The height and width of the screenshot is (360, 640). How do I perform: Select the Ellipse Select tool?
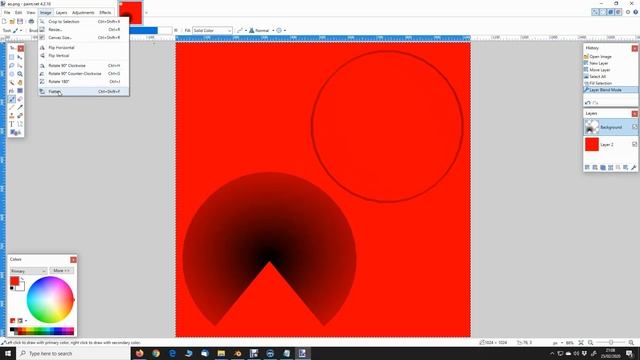tap(11, 74)
